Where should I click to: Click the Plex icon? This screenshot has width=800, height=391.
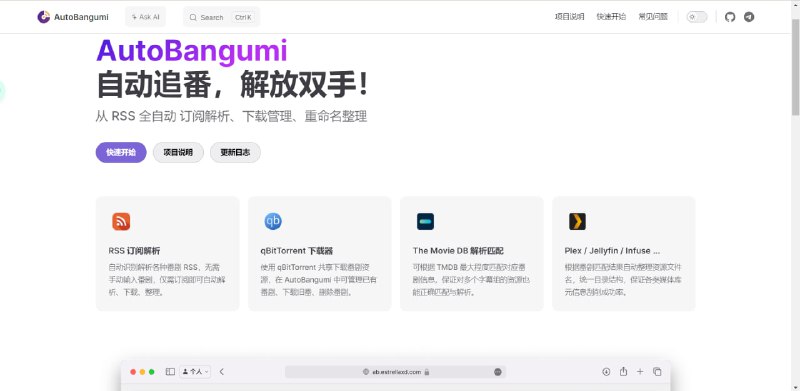pyautogui.click(x=577, y=222)
